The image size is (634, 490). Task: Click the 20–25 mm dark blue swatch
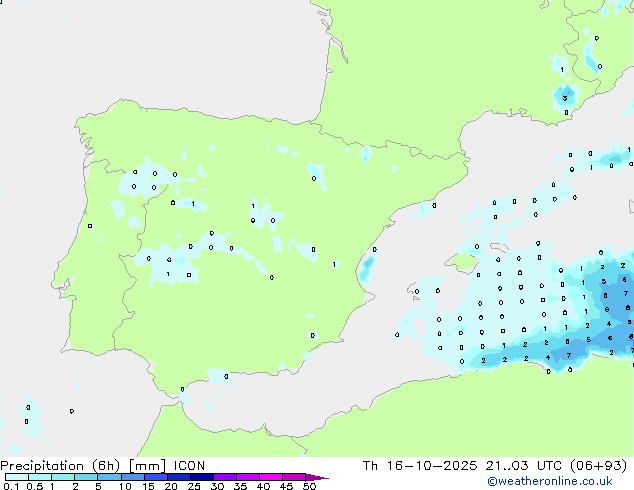pyautogui.click(x=178, y=477)
